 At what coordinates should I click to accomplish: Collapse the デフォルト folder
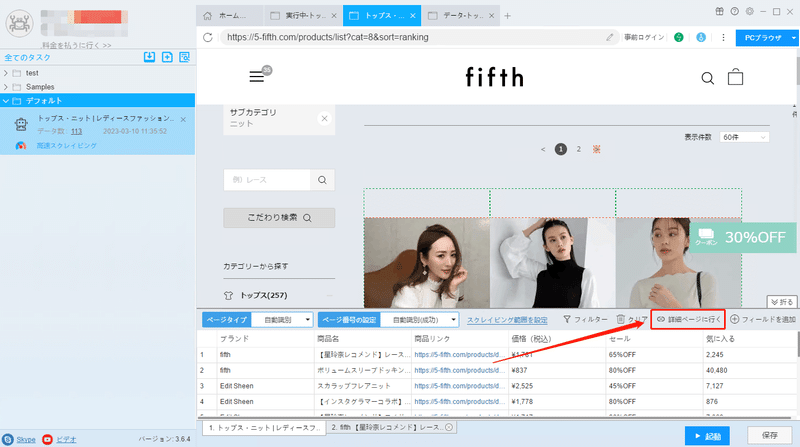pyautogui.click(x=6, y=101)
